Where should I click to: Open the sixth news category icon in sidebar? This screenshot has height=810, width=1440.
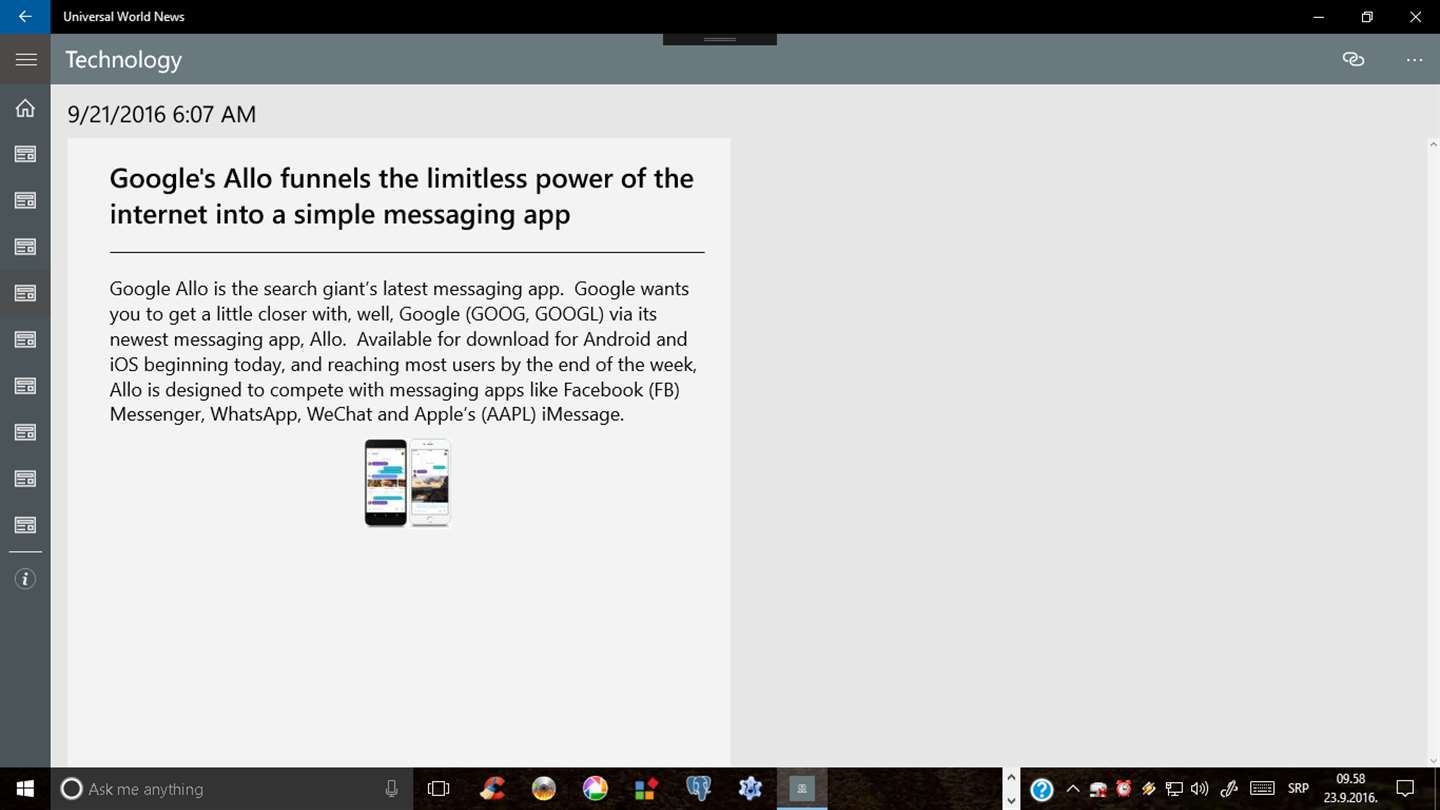25,385
